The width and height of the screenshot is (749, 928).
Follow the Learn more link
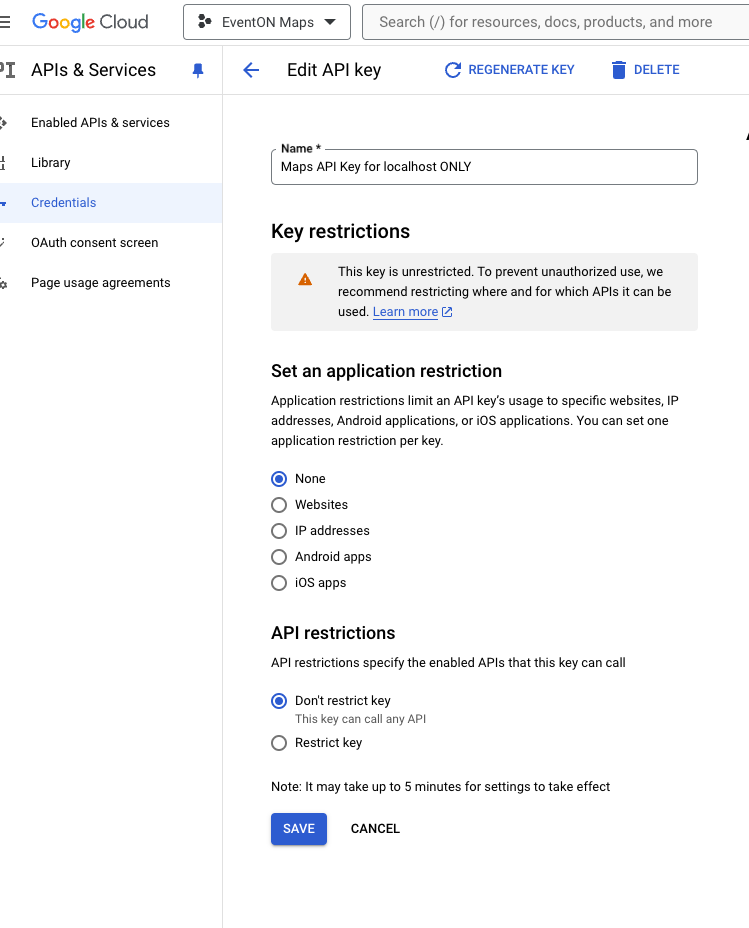click(x=405, y=312)
